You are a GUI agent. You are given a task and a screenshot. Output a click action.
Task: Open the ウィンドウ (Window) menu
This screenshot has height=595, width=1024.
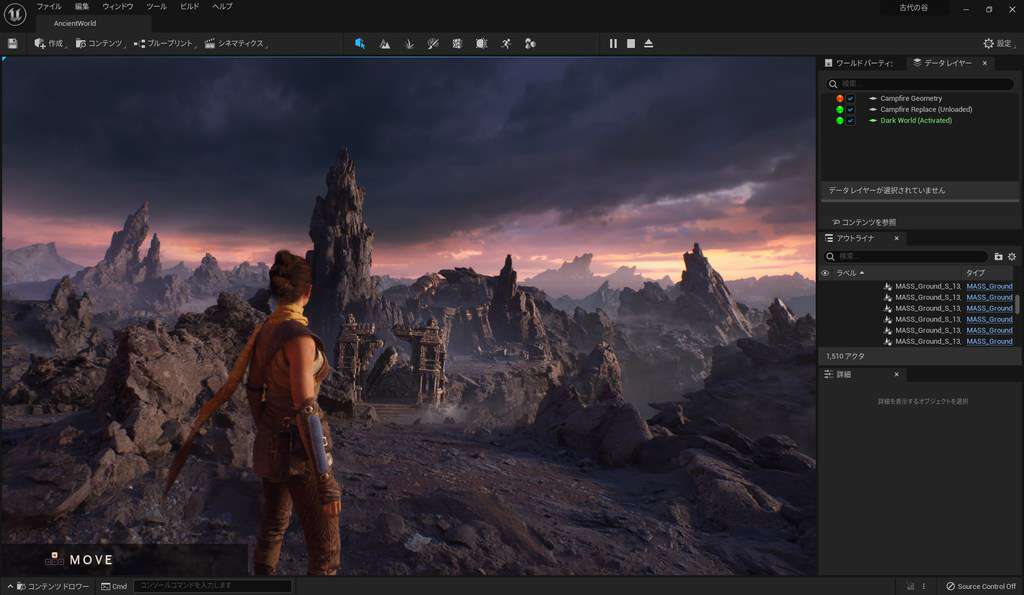[x=118, y=7]
